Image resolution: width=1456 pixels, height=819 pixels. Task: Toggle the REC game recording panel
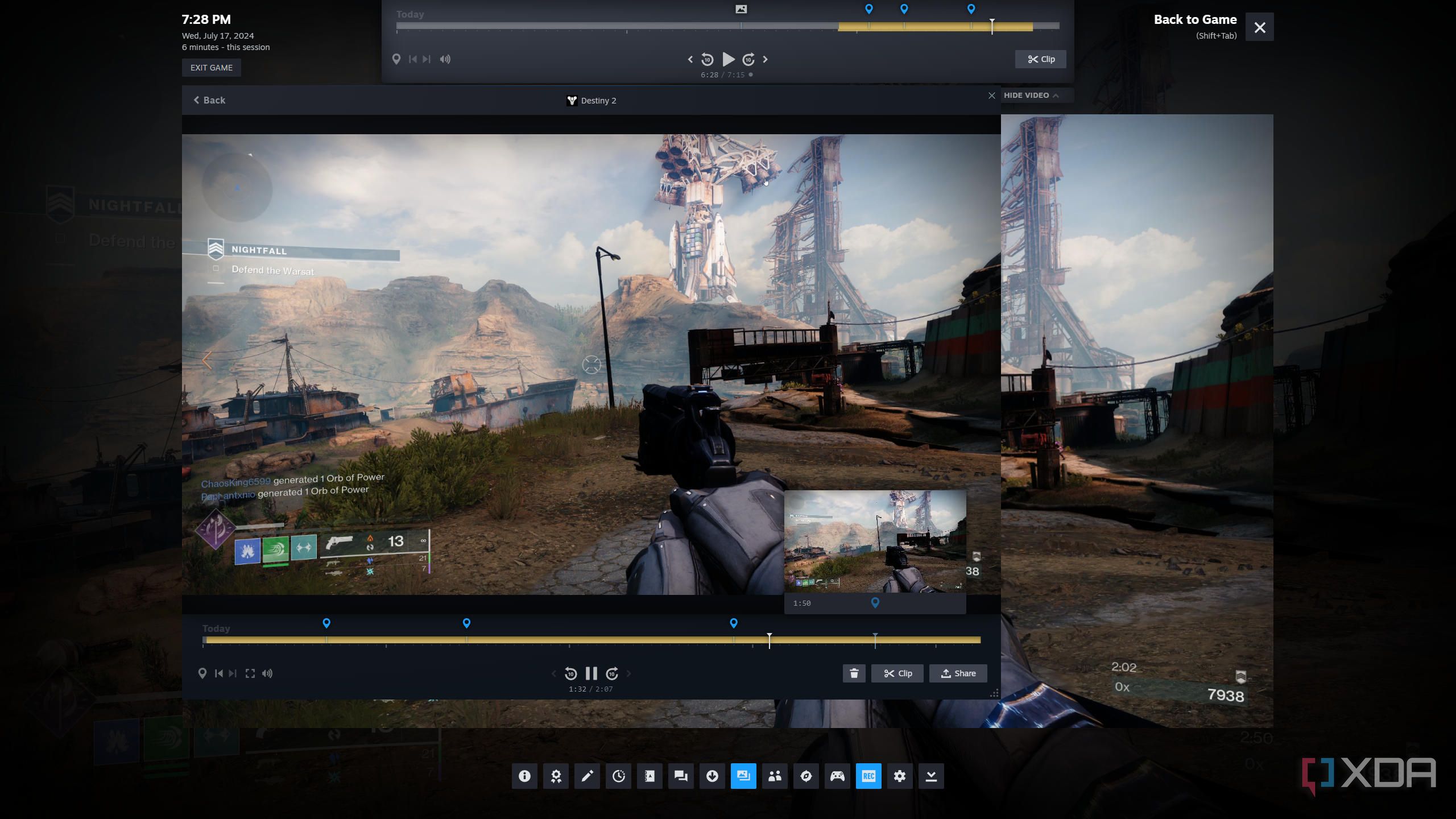click(868, 776)
